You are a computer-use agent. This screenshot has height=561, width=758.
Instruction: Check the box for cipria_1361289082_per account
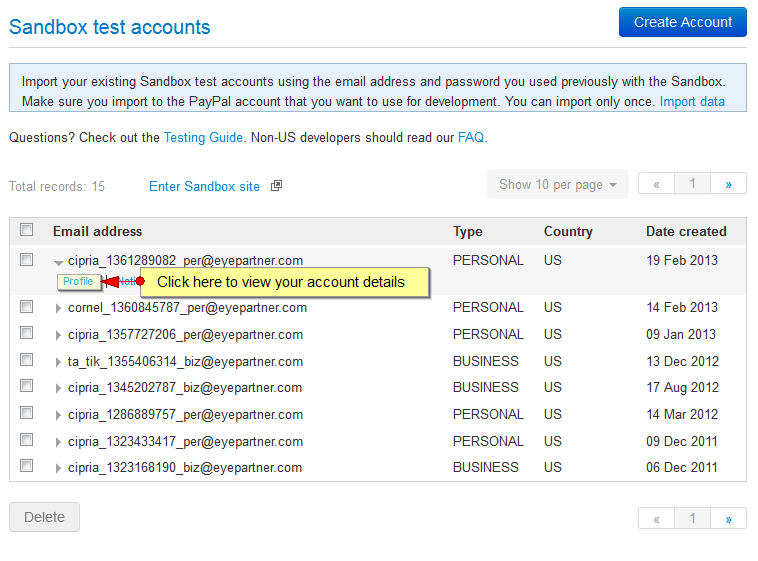(27, 260)
